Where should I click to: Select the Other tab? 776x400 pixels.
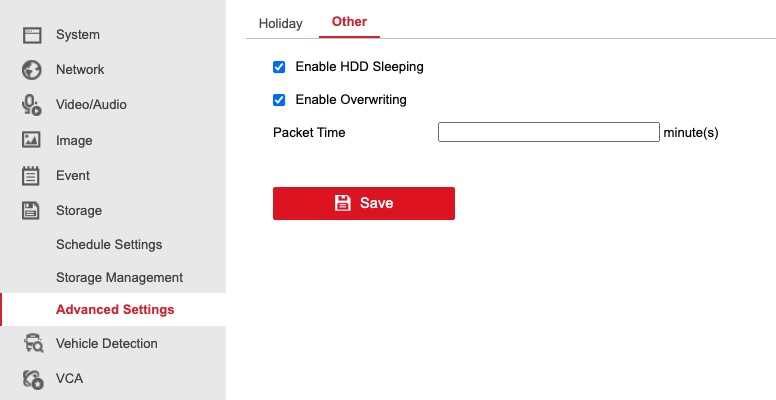pos(349,22)
